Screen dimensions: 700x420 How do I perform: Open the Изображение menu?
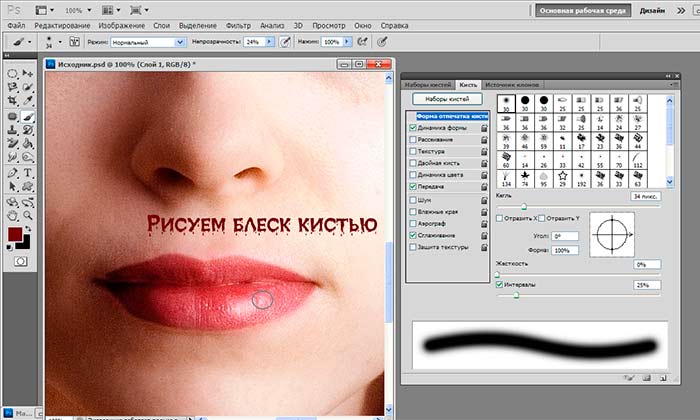point(121,25)
